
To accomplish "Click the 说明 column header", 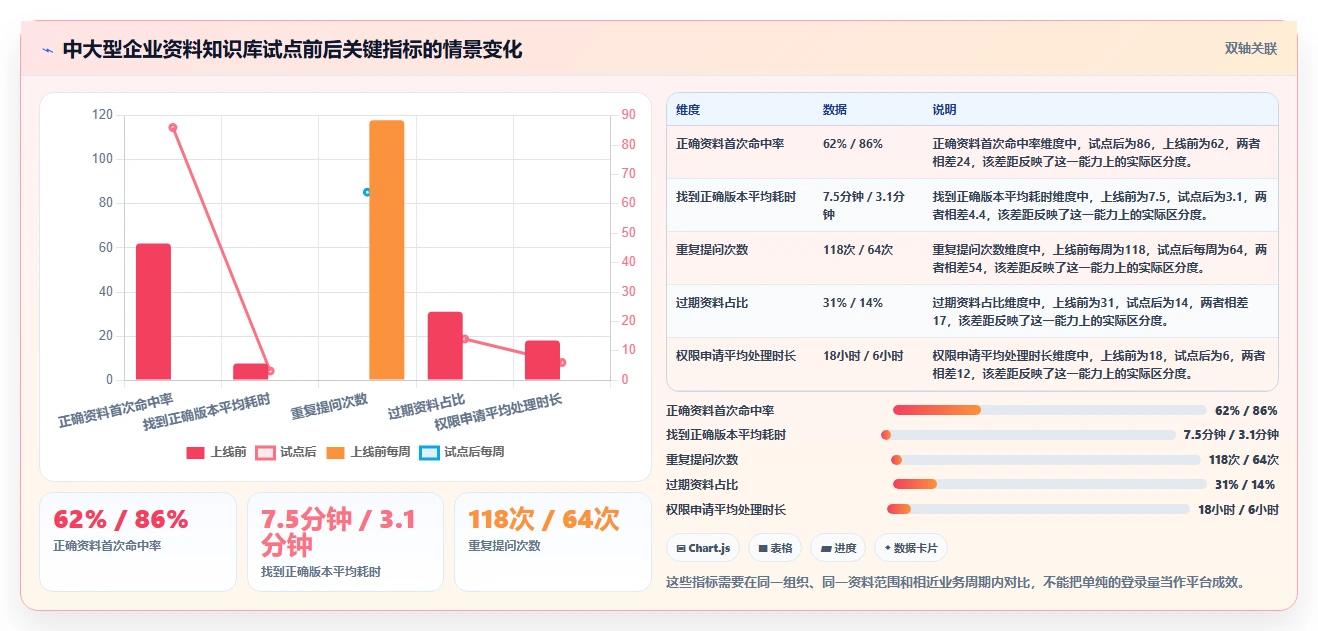I will 945,110.
